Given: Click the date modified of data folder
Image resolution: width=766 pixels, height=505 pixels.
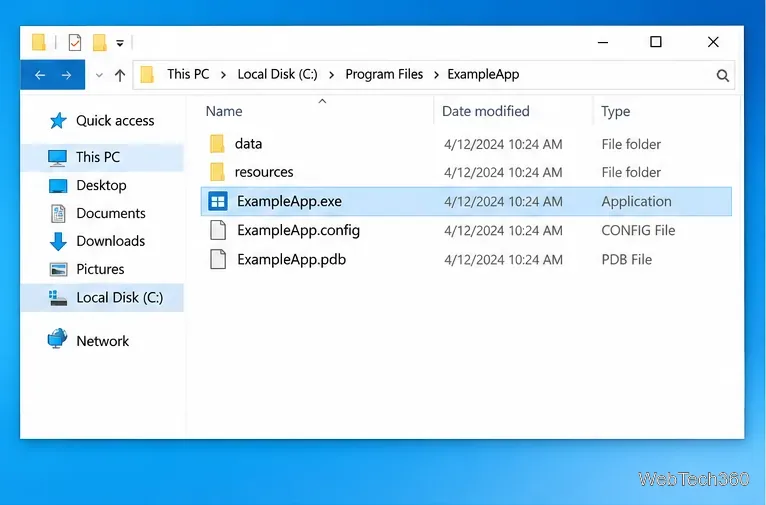Looking at the screenshot, I should (x=503, y=145).
